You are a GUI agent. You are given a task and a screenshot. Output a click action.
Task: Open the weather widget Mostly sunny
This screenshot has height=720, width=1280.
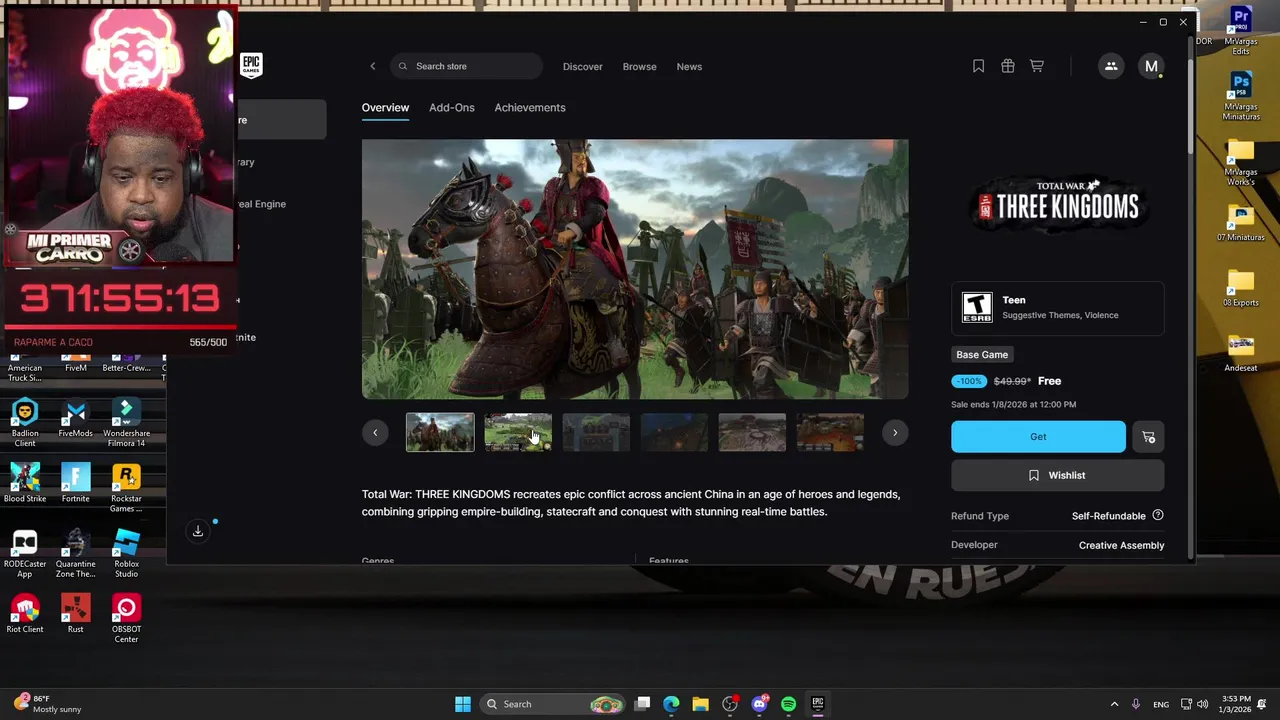48,704
